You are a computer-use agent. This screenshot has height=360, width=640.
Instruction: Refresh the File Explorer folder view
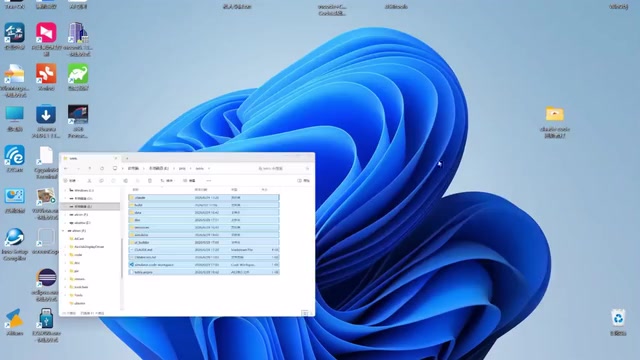pyautogui.click(x=102, y=168)
